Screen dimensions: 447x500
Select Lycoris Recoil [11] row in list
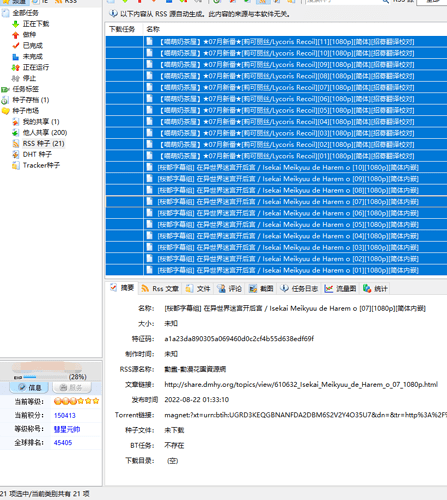[276, 42]
